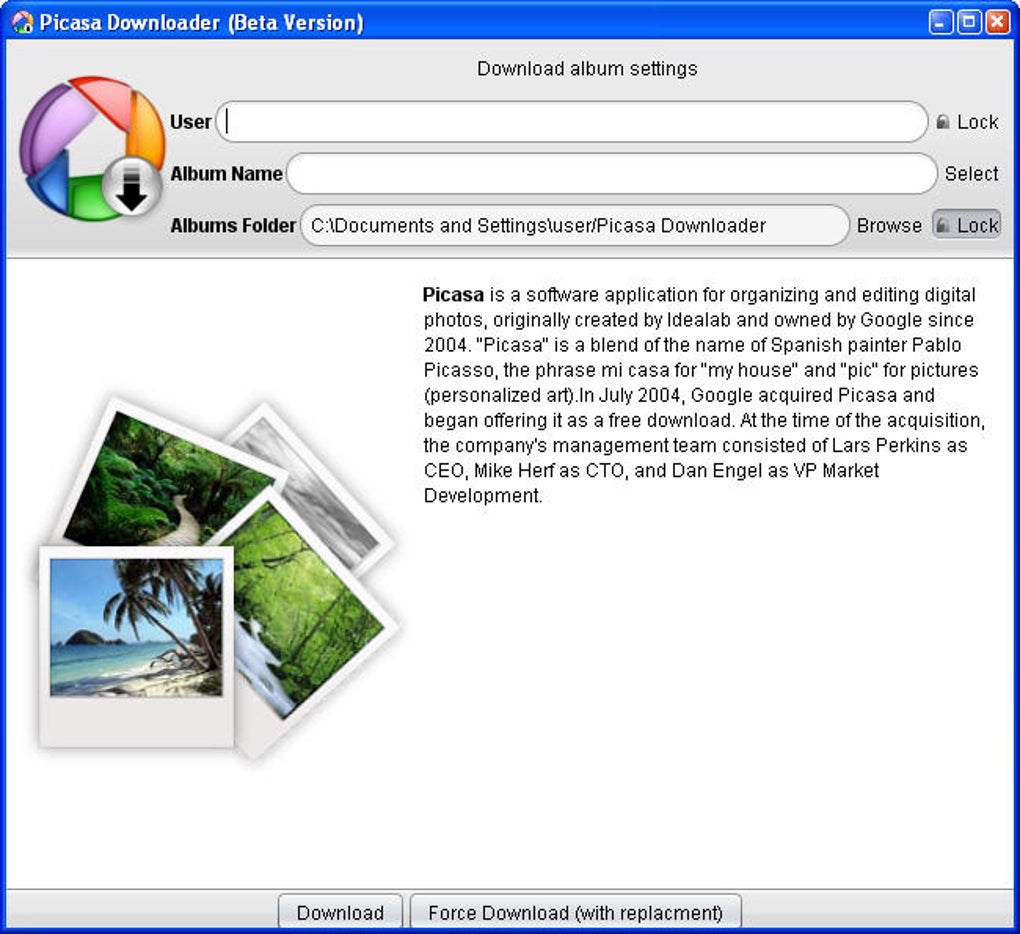The image size is (1020, 934).
Task: Click the stacked polaroid photos image
Action: 218,578
